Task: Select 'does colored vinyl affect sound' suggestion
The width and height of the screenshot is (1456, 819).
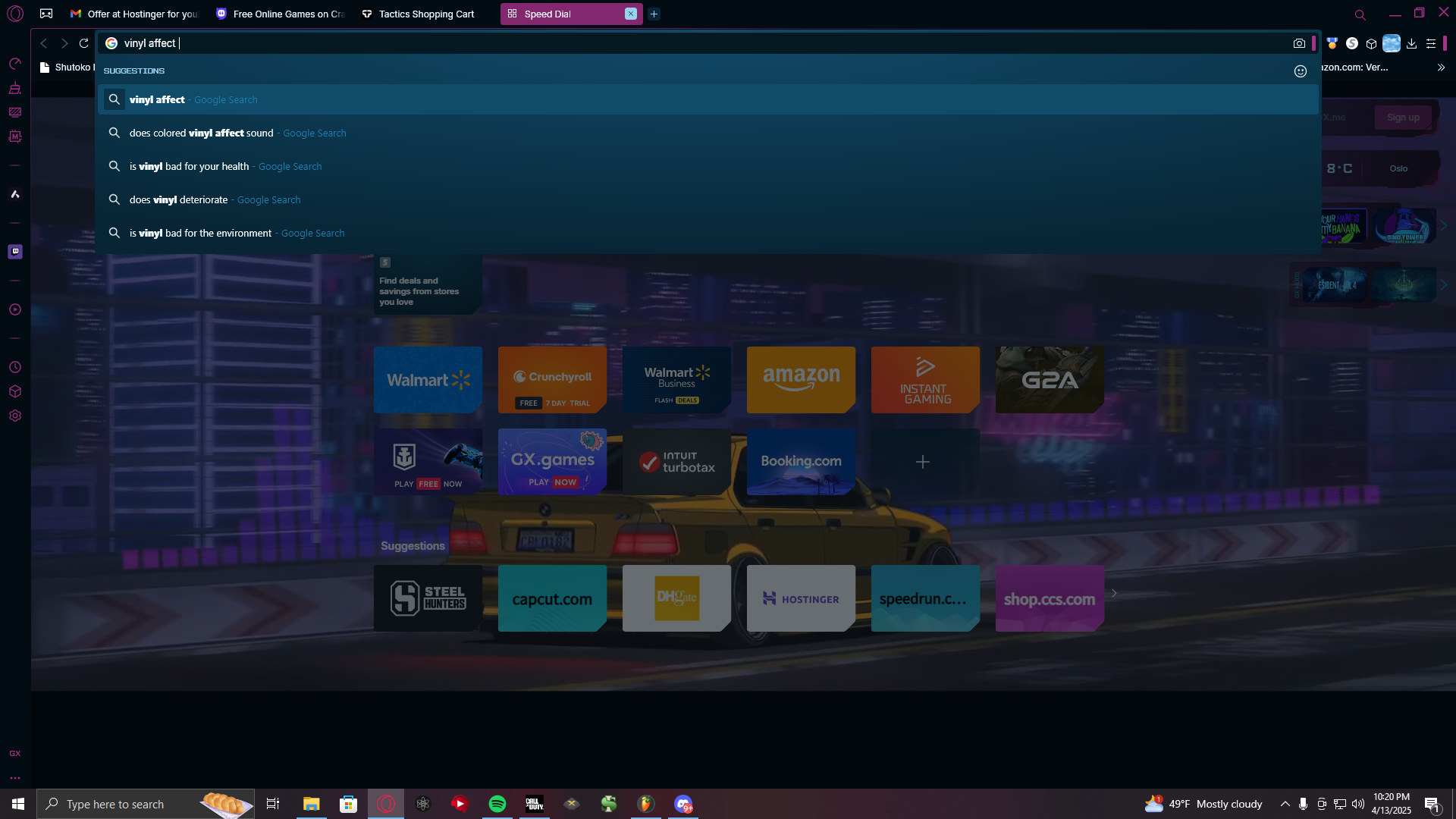Action: [x=201, y=133]
